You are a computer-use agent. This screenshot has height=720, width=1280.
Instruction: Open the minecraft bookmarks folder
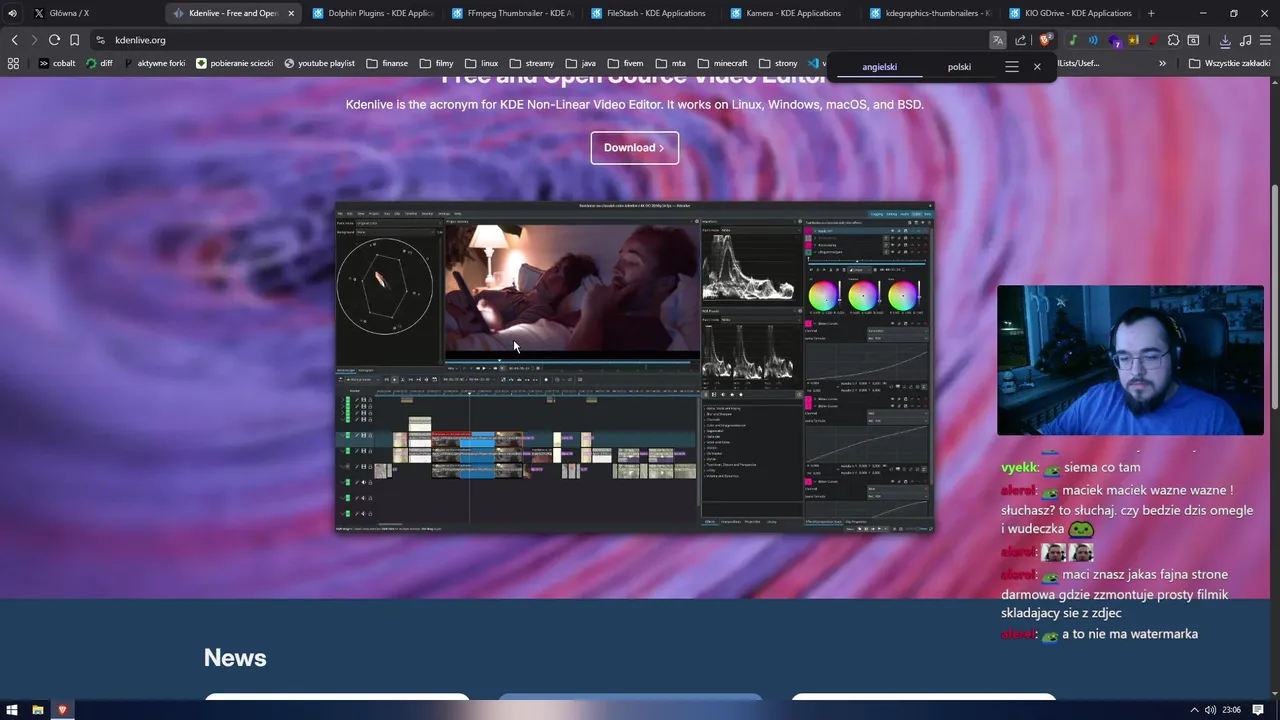pos(722,63)
